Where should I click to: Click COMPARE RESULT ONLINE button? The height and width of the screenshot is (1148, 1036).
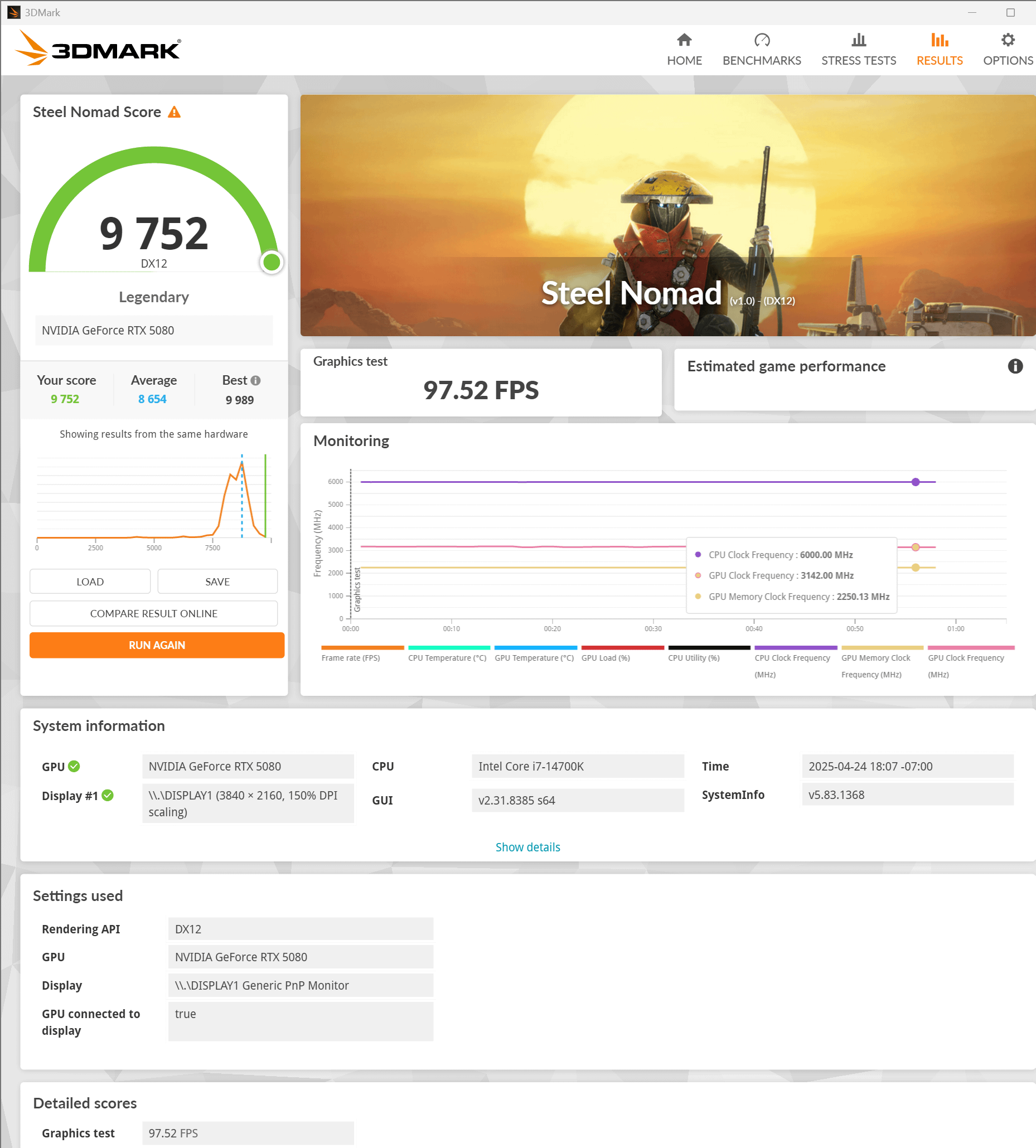coord(154,613)
